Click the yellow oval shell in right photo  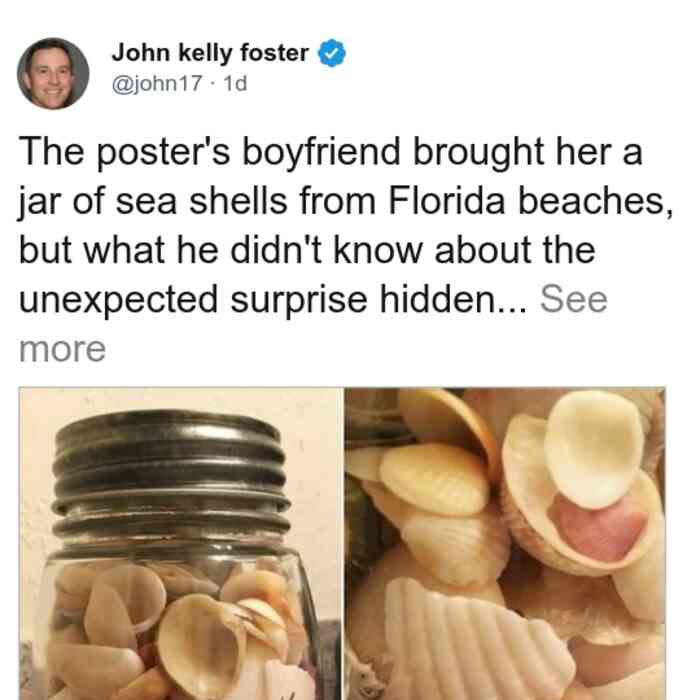(434, 480)
